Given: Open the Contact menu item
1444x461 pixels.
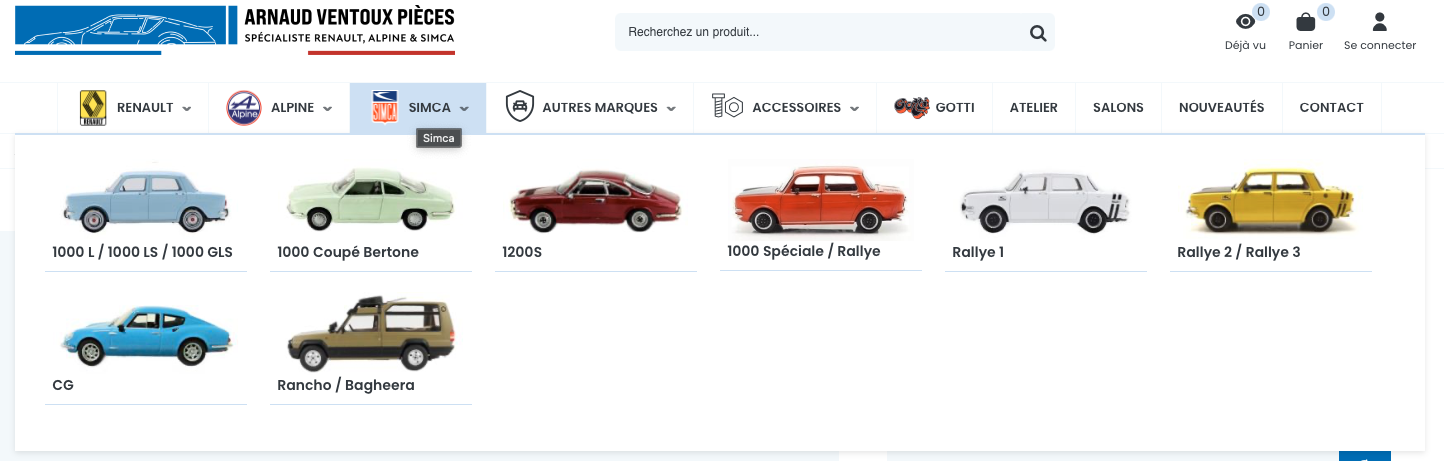Looking at the screenshot, I should click(x=1331, y=108).
